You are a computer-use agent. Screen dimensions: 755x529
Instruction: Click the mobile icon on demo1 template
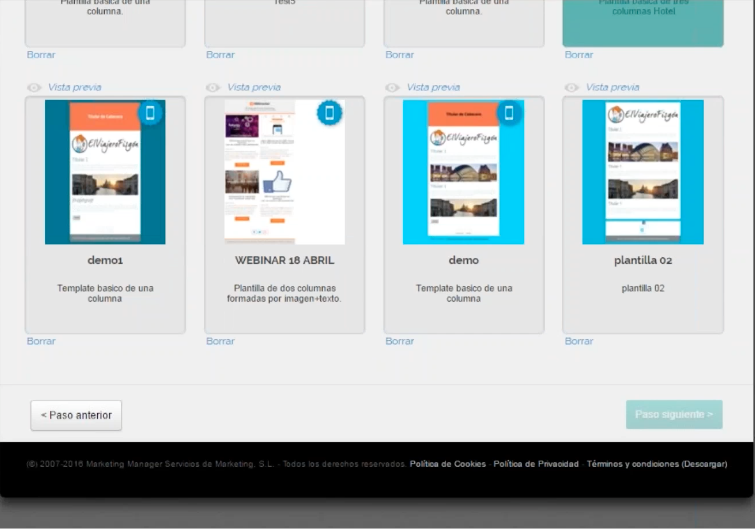[150, 113]
